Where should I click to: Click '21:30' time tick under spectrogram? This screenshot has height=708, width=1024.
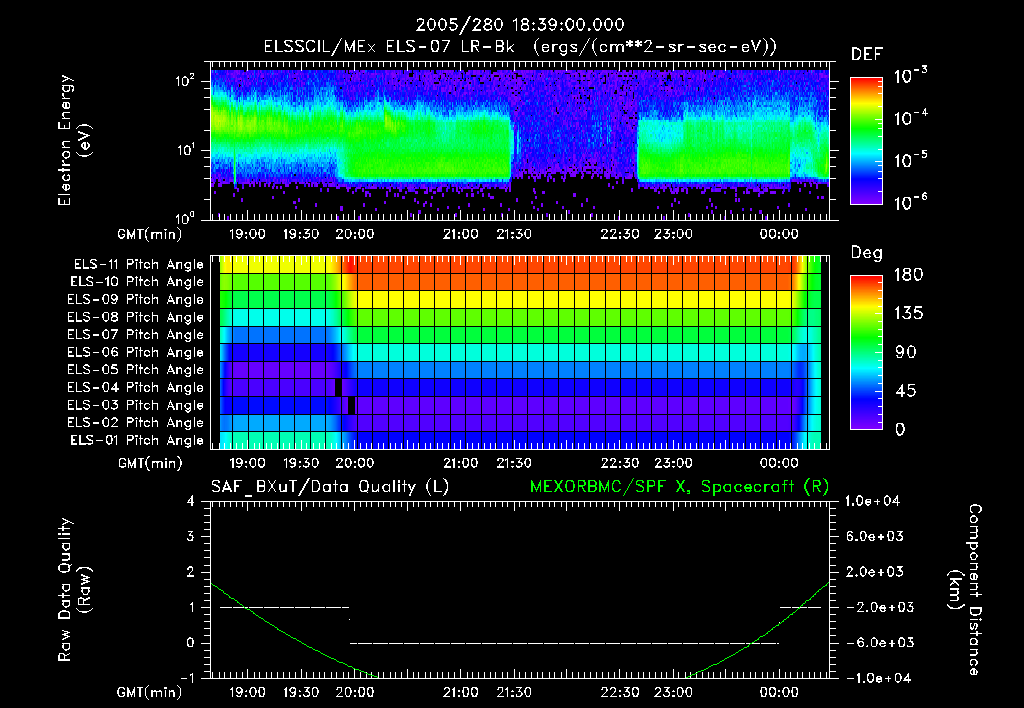click(514, 234)
